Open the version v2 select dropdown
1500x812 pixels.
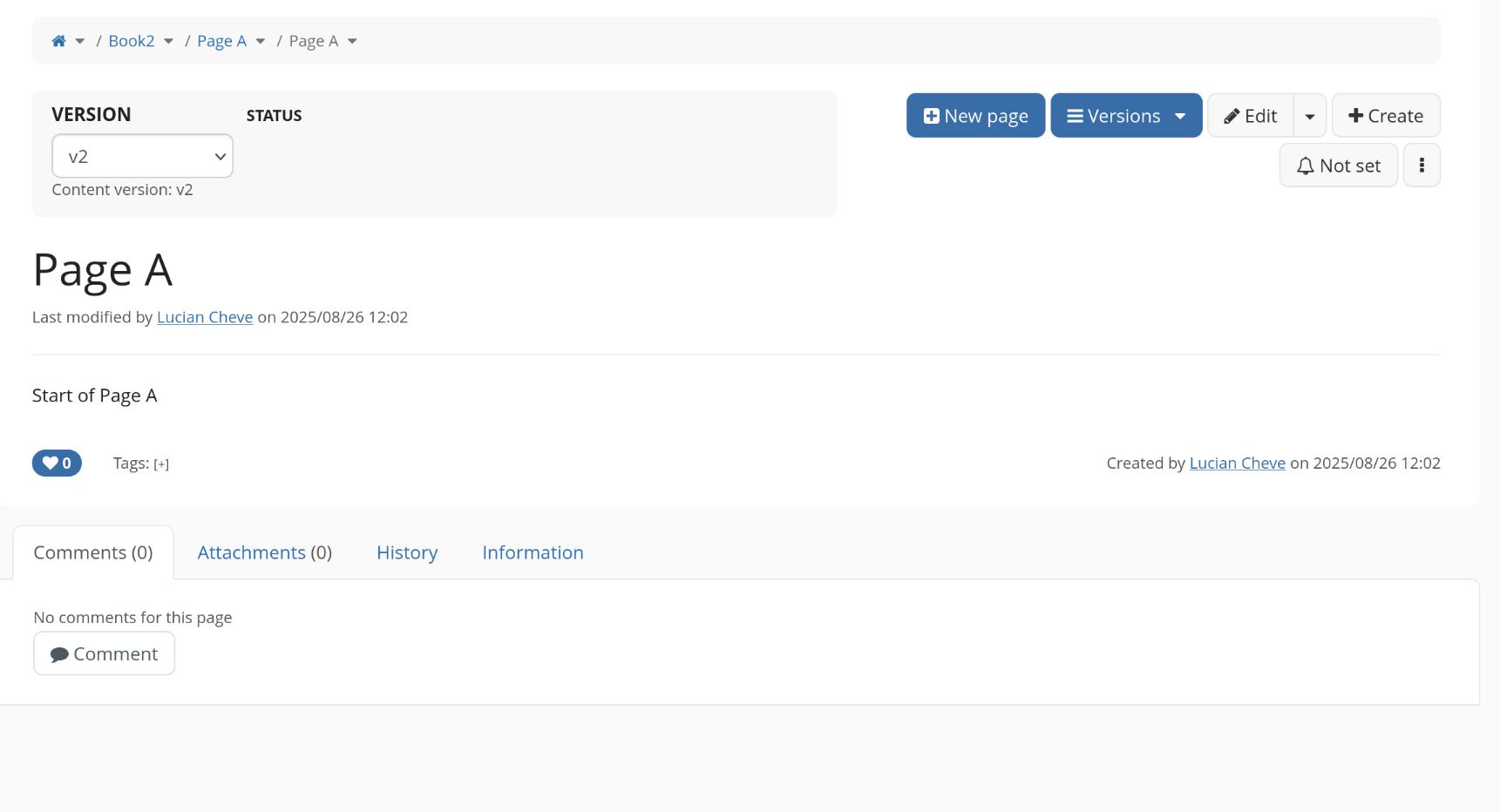click(x=142, y=156)
